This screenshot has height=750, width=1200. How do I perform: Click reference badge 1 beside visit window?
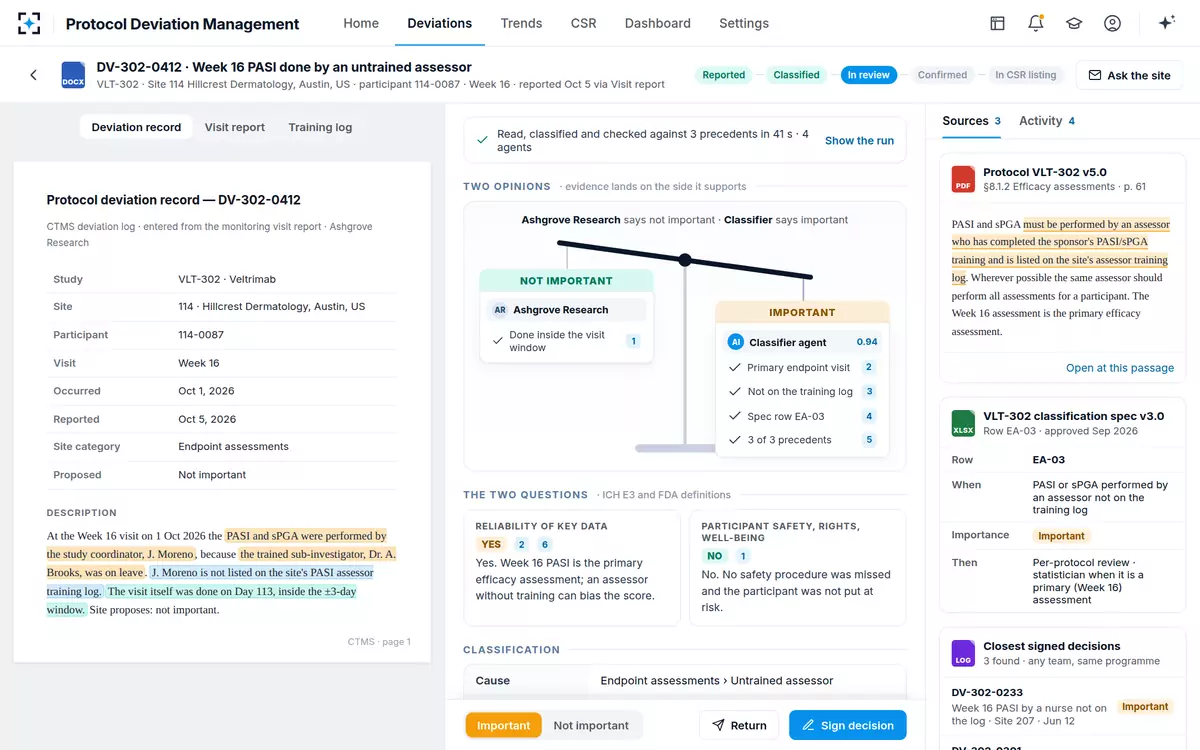click(632, 341)
